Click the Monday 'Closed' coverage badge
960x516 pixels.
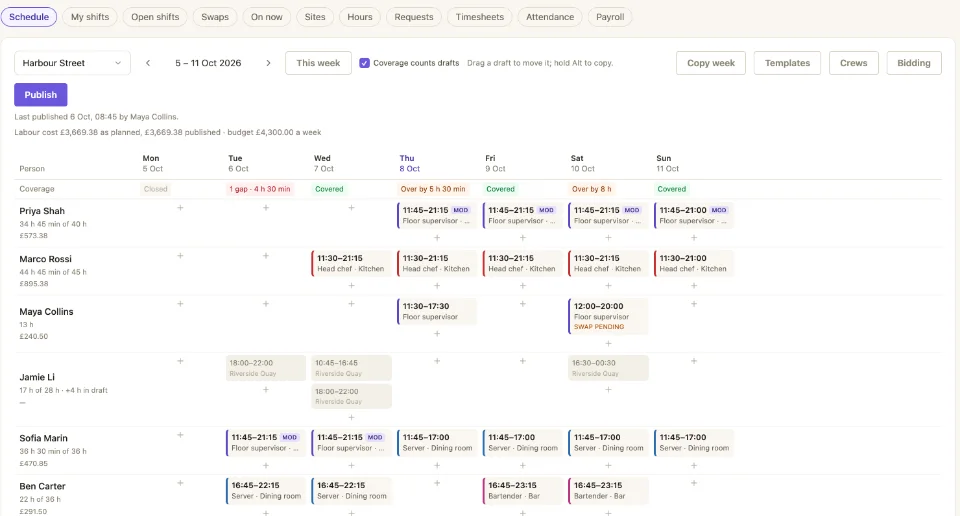156,189
